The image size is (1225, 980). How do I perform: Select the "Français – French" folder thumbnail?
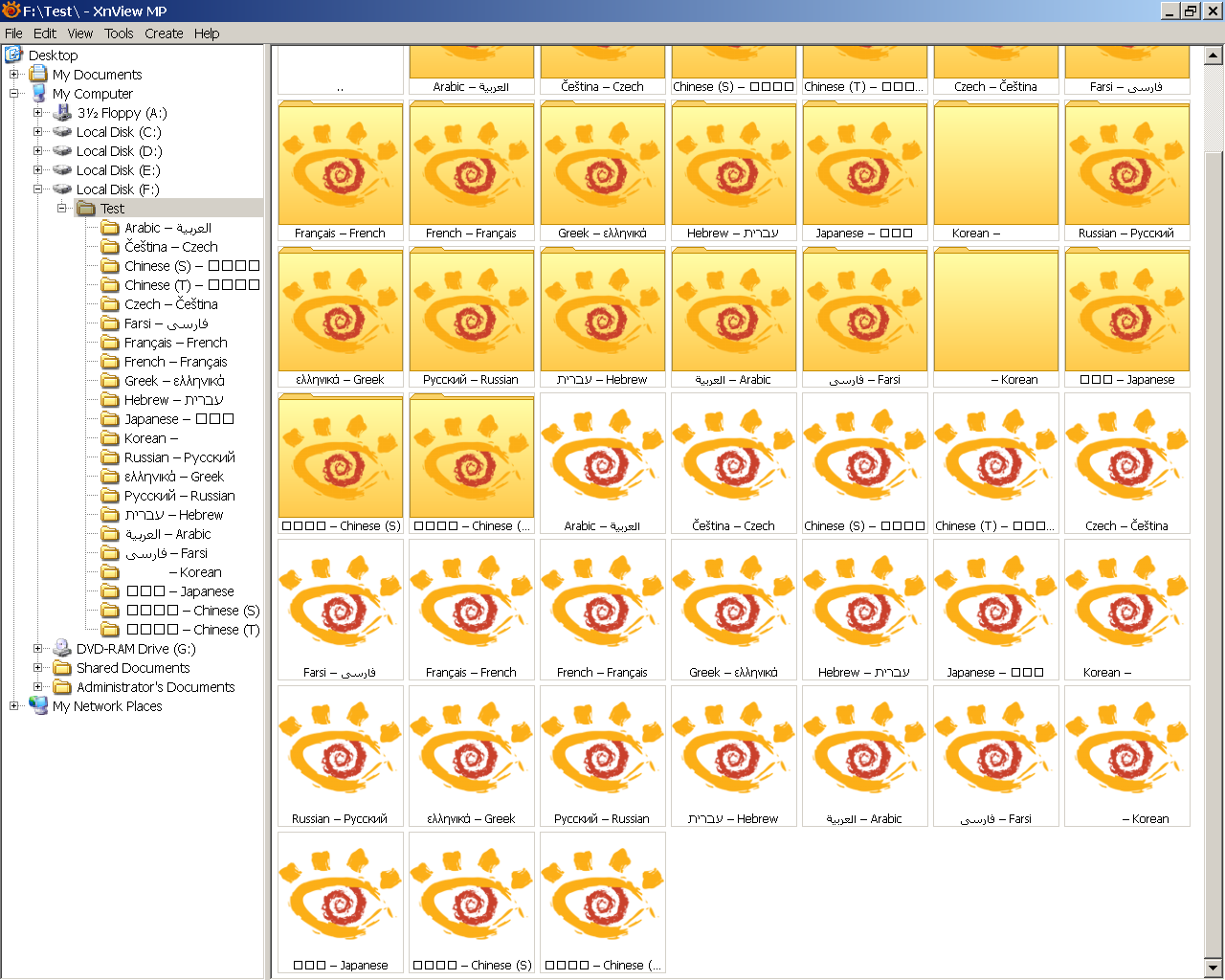(x=341, y=170)
